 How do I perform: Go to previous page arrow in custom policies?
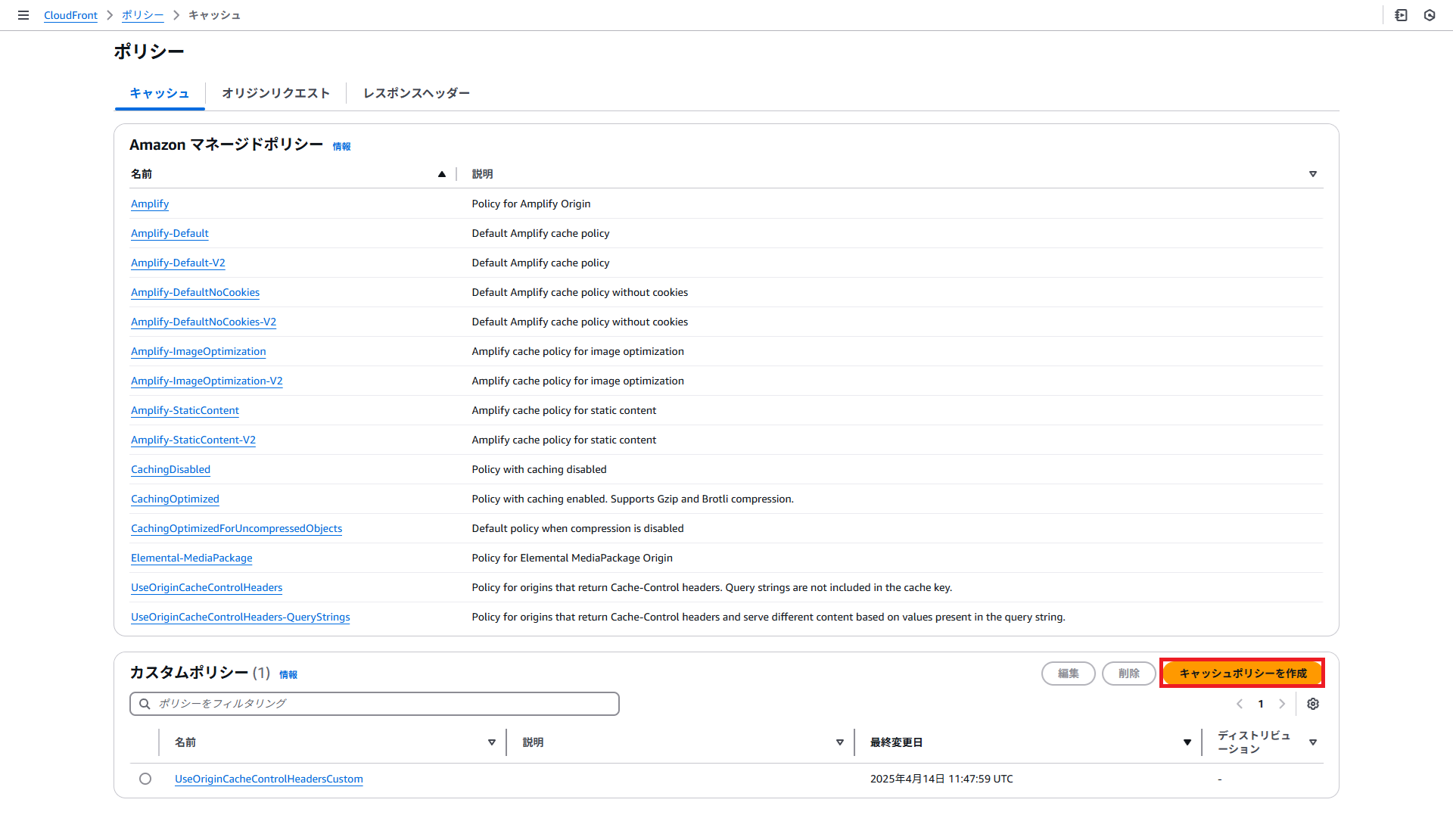[x=1240, y=704]
